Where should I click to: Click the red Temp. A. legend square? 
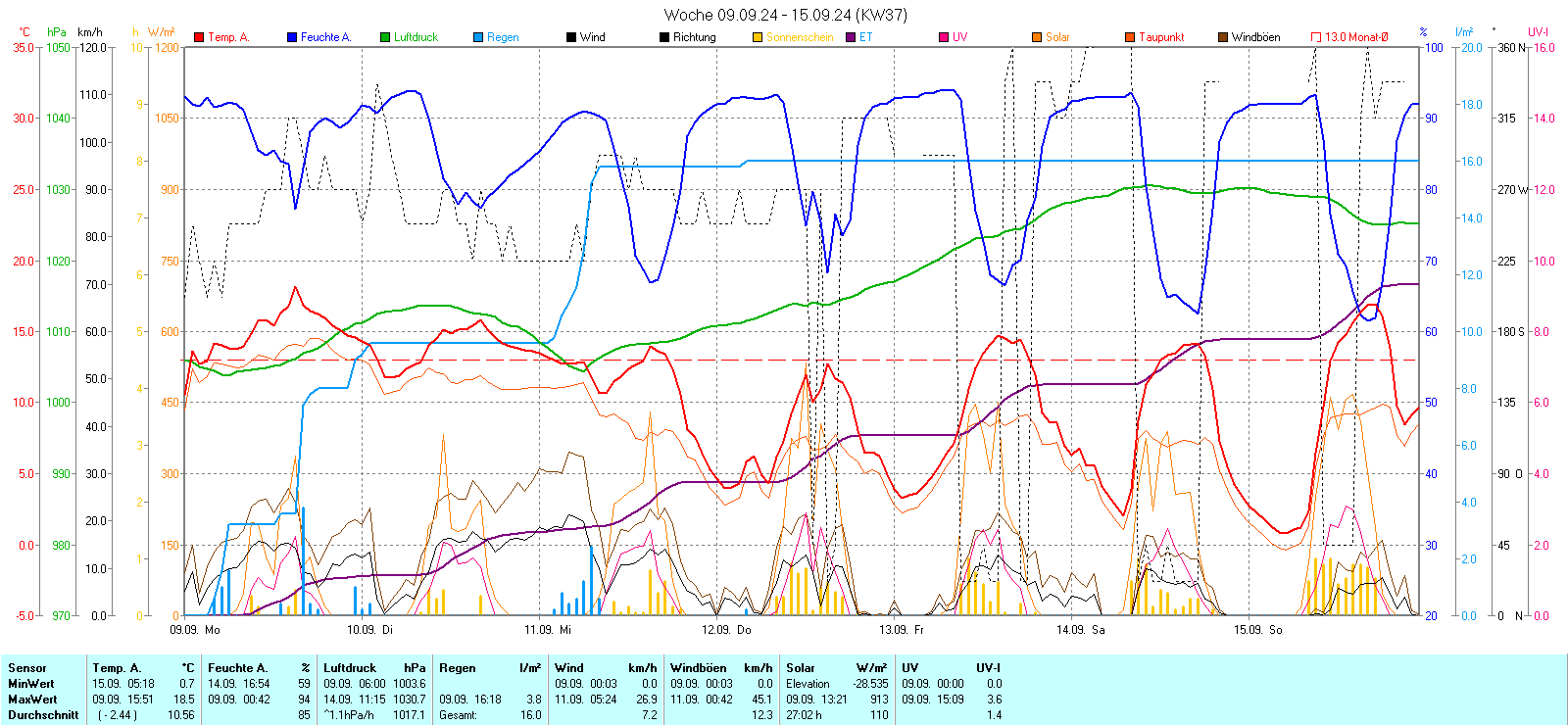[x=199, y=37]
